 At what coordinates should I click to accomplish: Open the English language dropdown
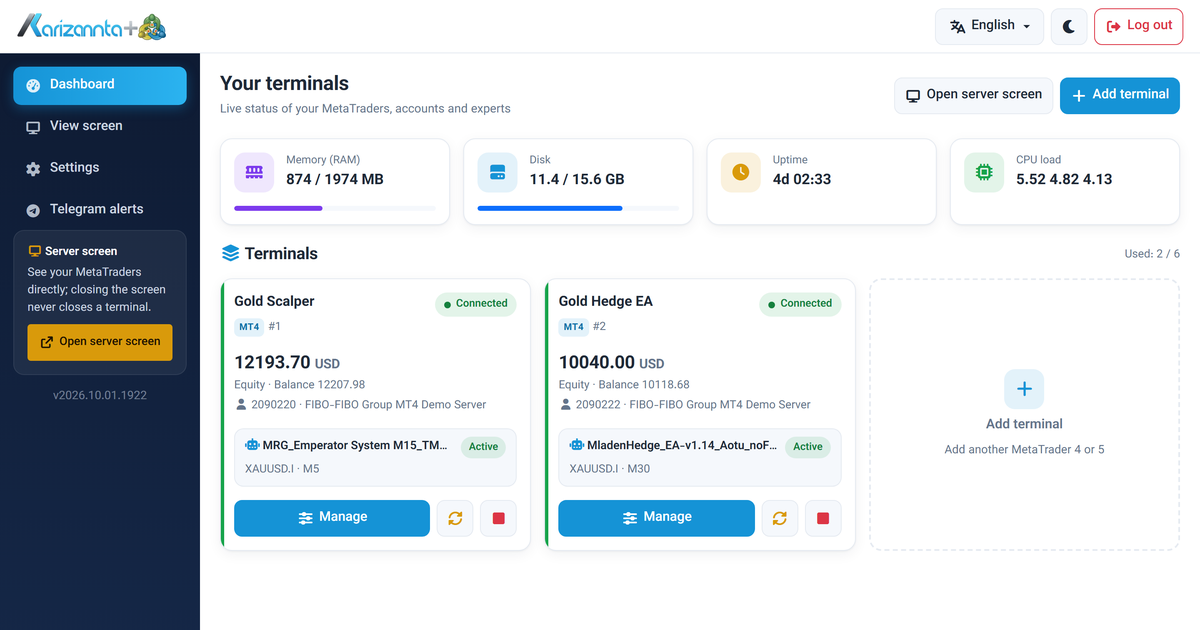[x=989, y=26]
